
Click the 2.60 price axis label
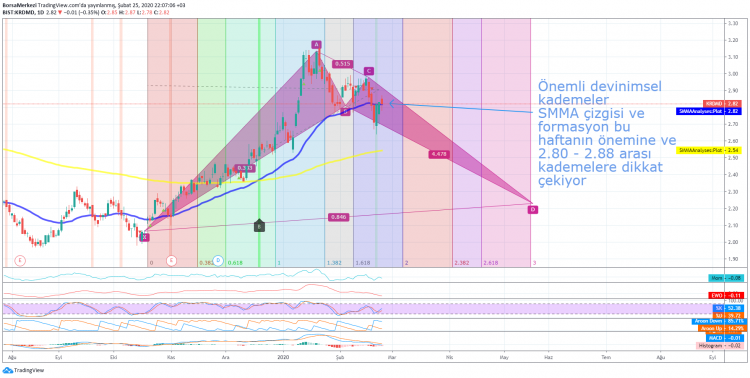click(x=734, y=141)
